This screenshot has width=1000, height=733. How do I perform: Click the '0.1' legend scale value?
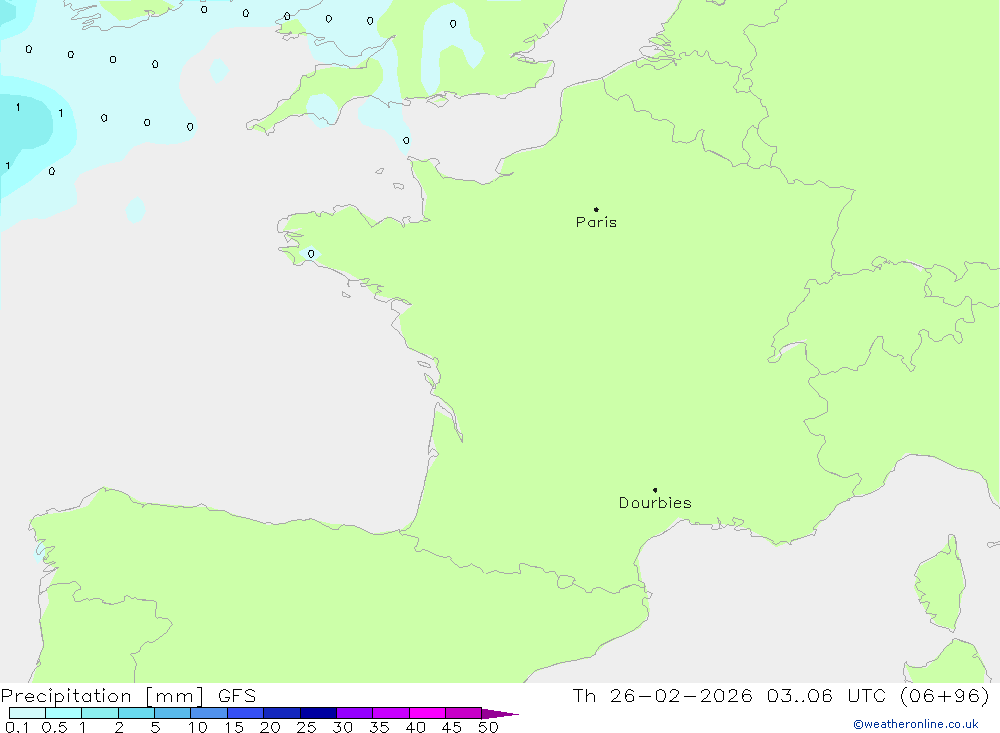tap(17, 727)
